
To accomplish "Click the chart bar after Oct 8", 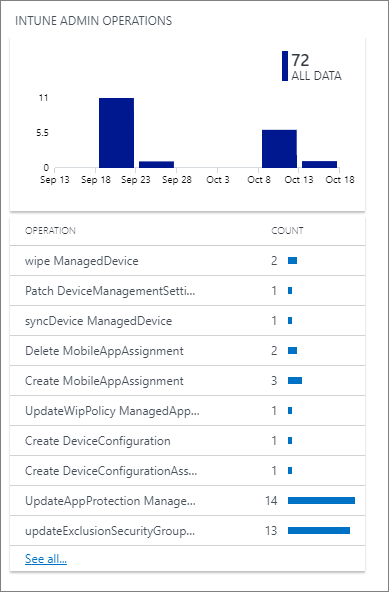I will pos(279,149).
